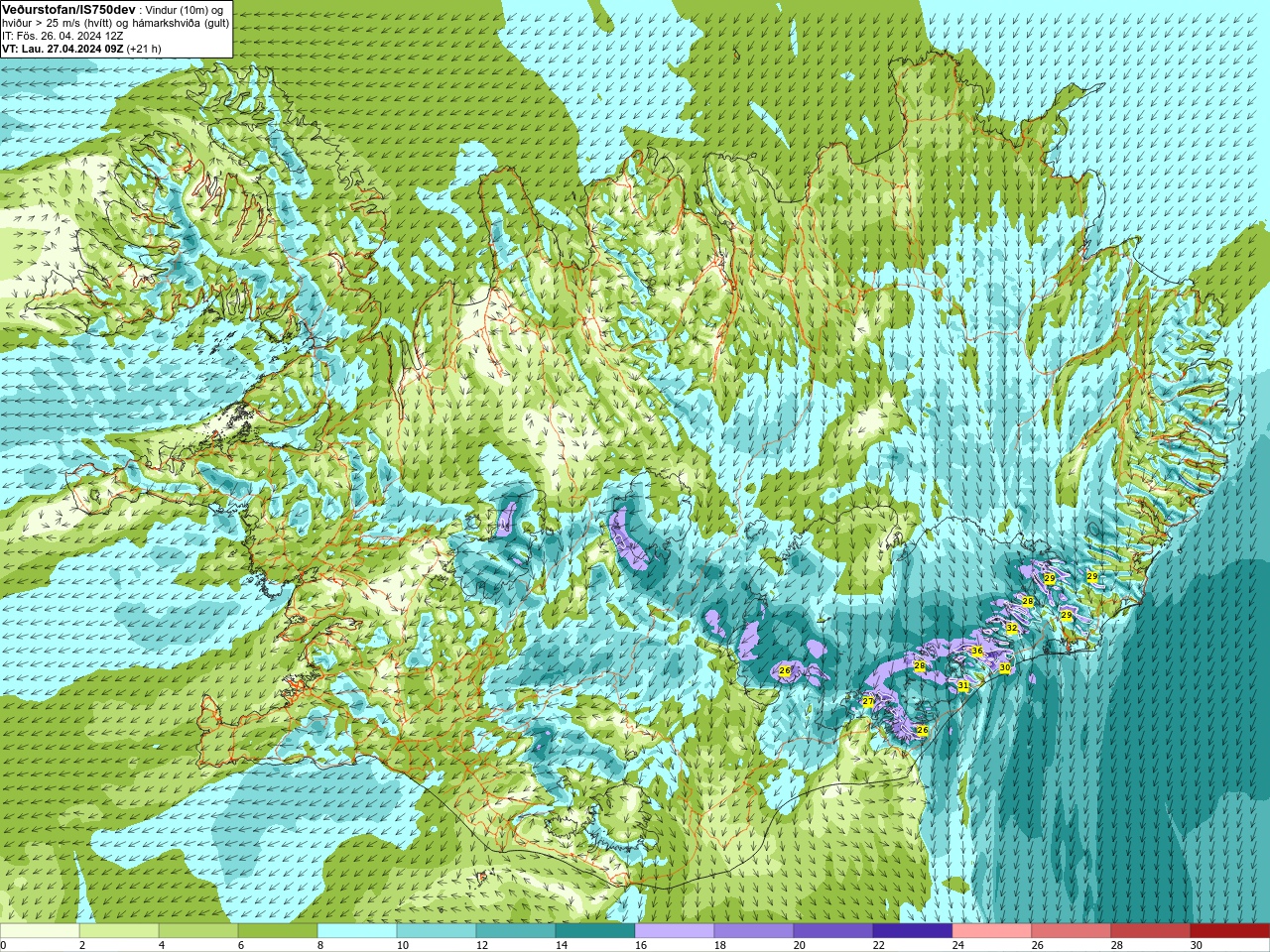Select the 2–4 m/s legend color swatch
The width and height of the screenshot is (1270, 952).
coord(119,931)
